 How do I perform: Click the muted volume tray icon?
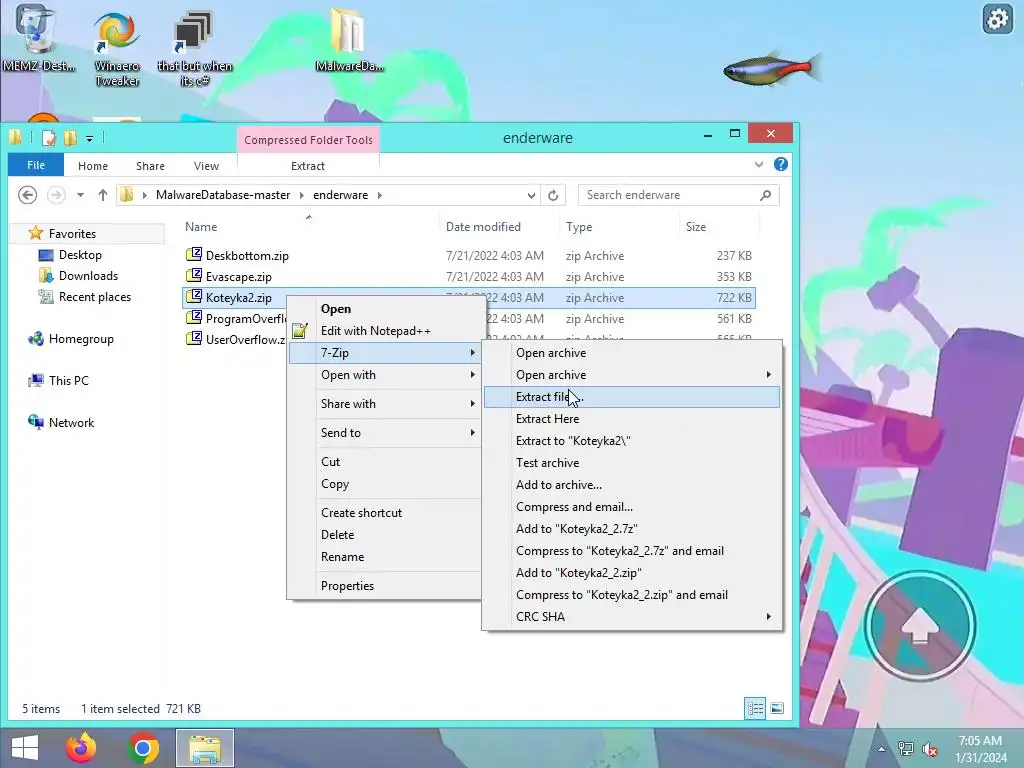tap(929, 749)
